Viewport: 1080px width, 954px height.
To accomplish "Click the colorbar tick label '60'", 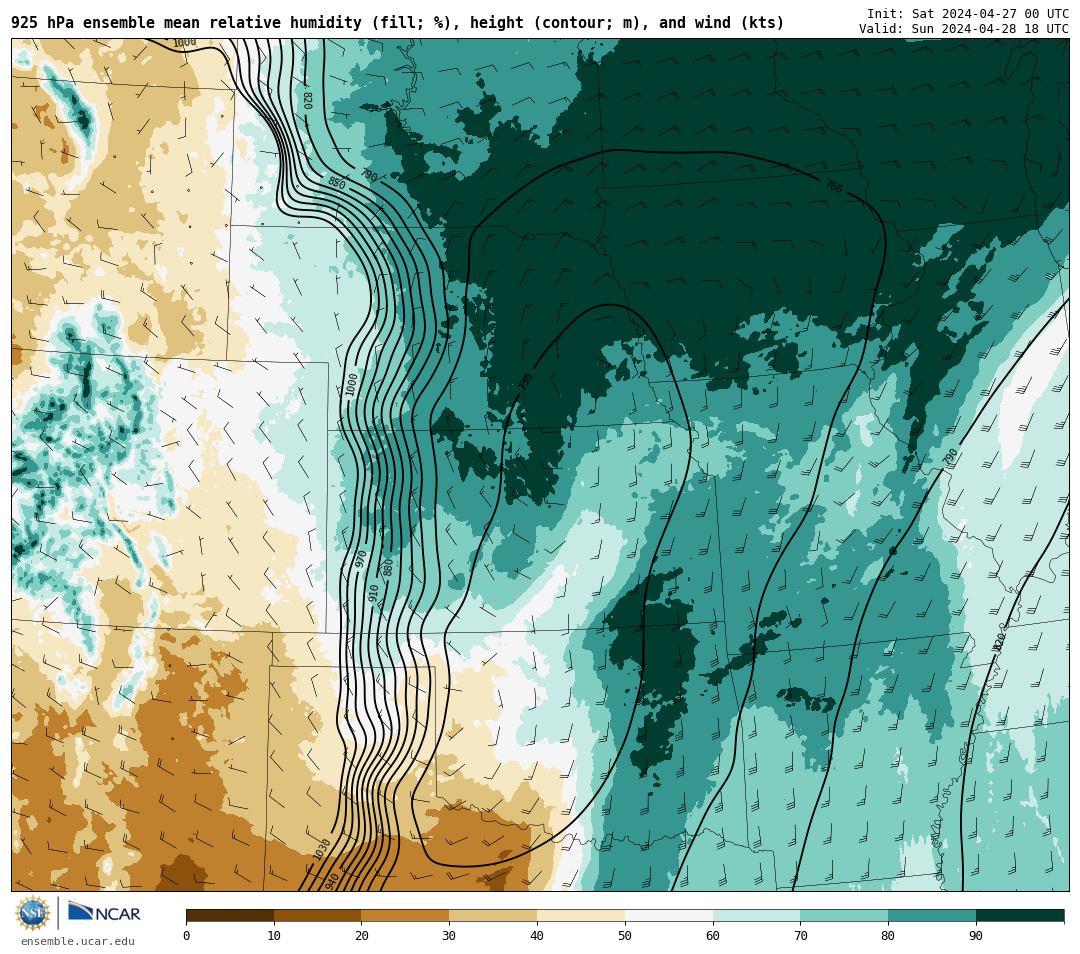I will 713,935.
